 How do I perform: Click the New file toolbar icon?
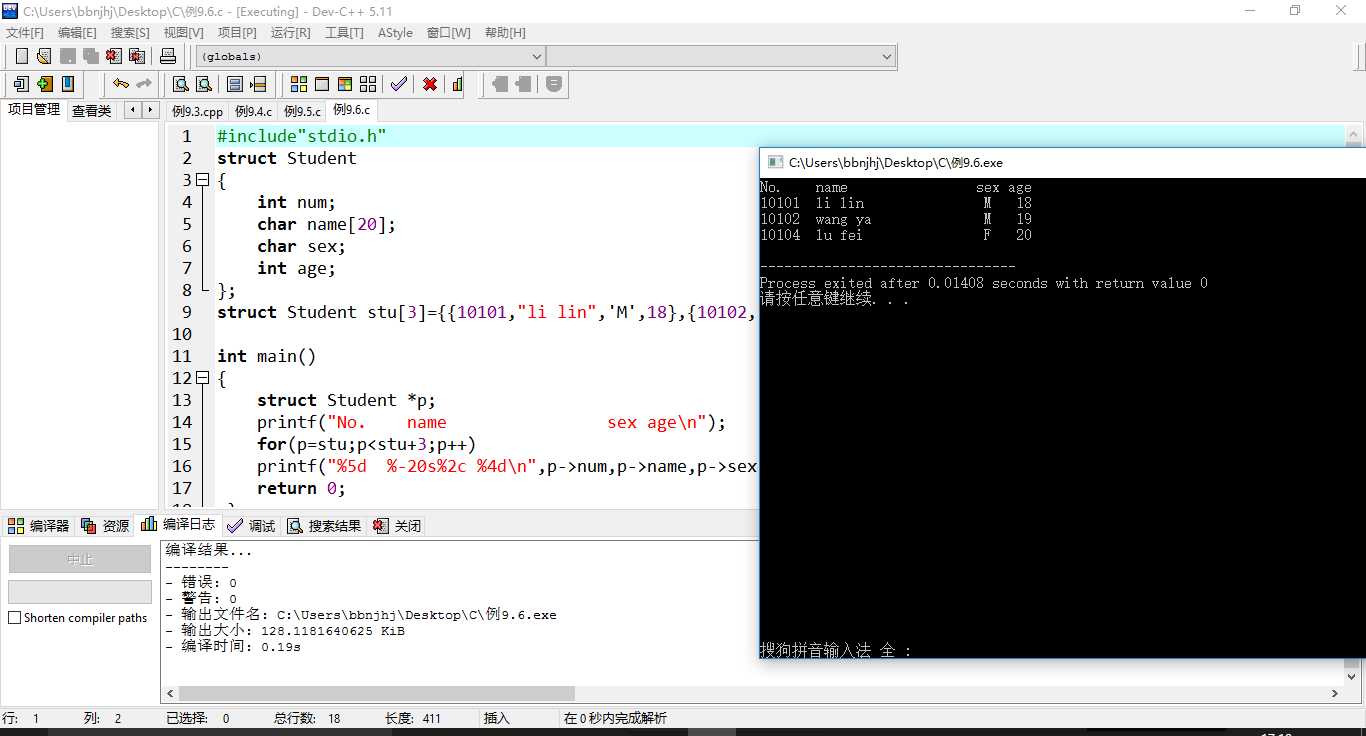[21, 56]
